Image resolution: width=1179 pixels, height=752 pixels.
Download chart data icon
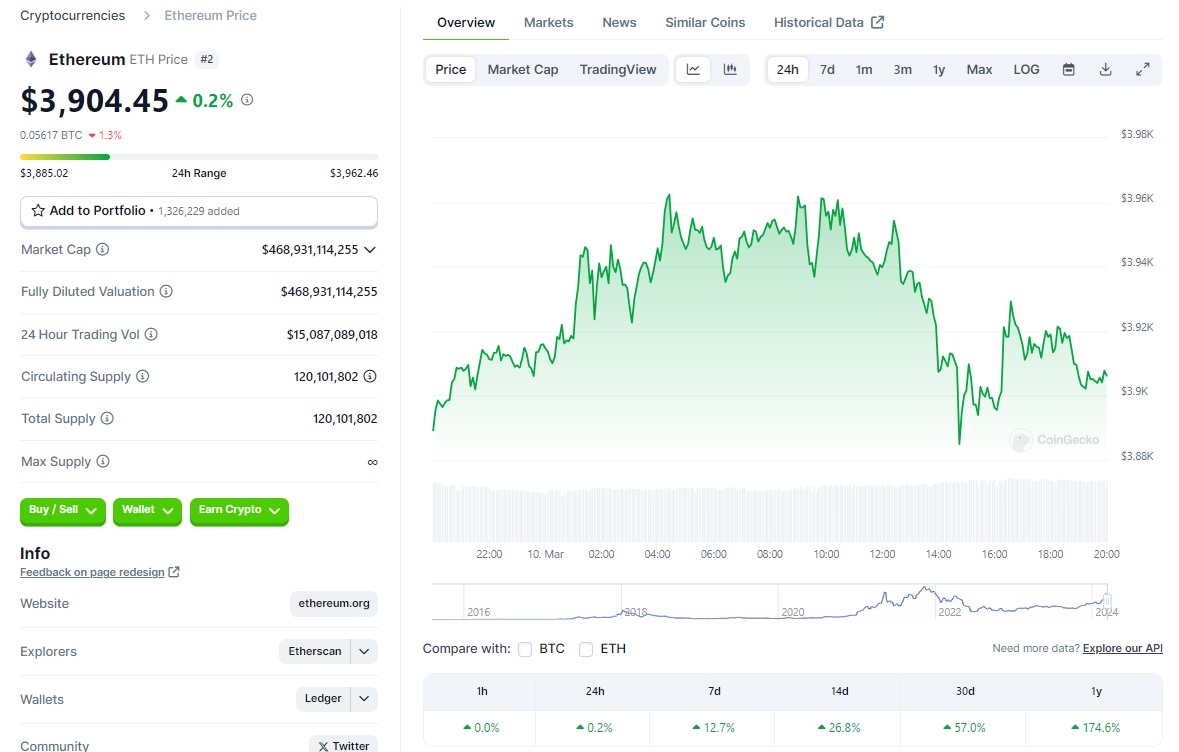1105,70
